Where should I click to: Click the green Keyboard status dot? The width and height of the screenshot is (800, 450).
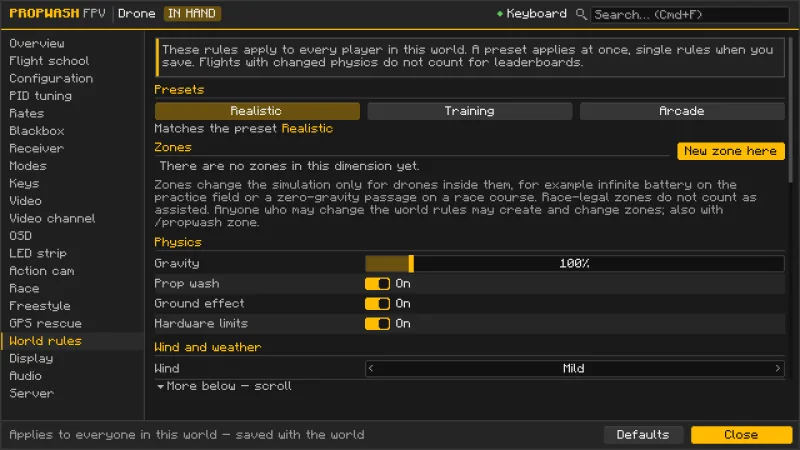click(x=499, y=14)
